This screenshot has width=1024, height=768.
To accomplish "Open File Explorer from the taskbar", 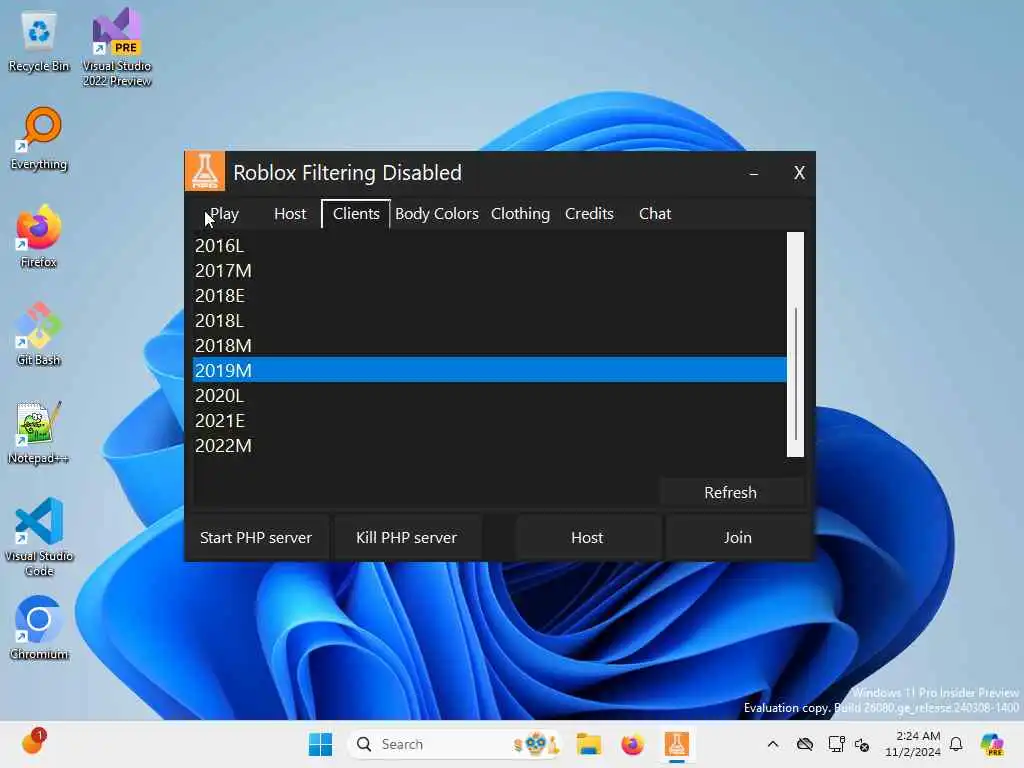I will click(x=588, y=744).
